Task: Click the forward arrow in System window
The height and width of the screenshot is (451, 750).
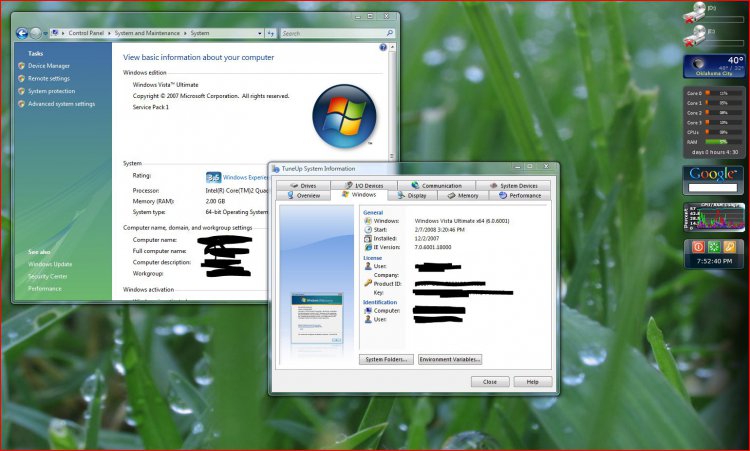Action: click(36, 33)
